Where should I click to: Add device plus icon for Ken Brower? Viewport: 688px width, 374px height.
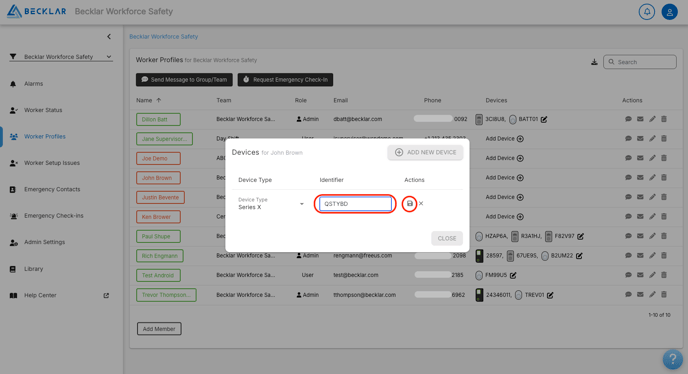pos(520,217)
